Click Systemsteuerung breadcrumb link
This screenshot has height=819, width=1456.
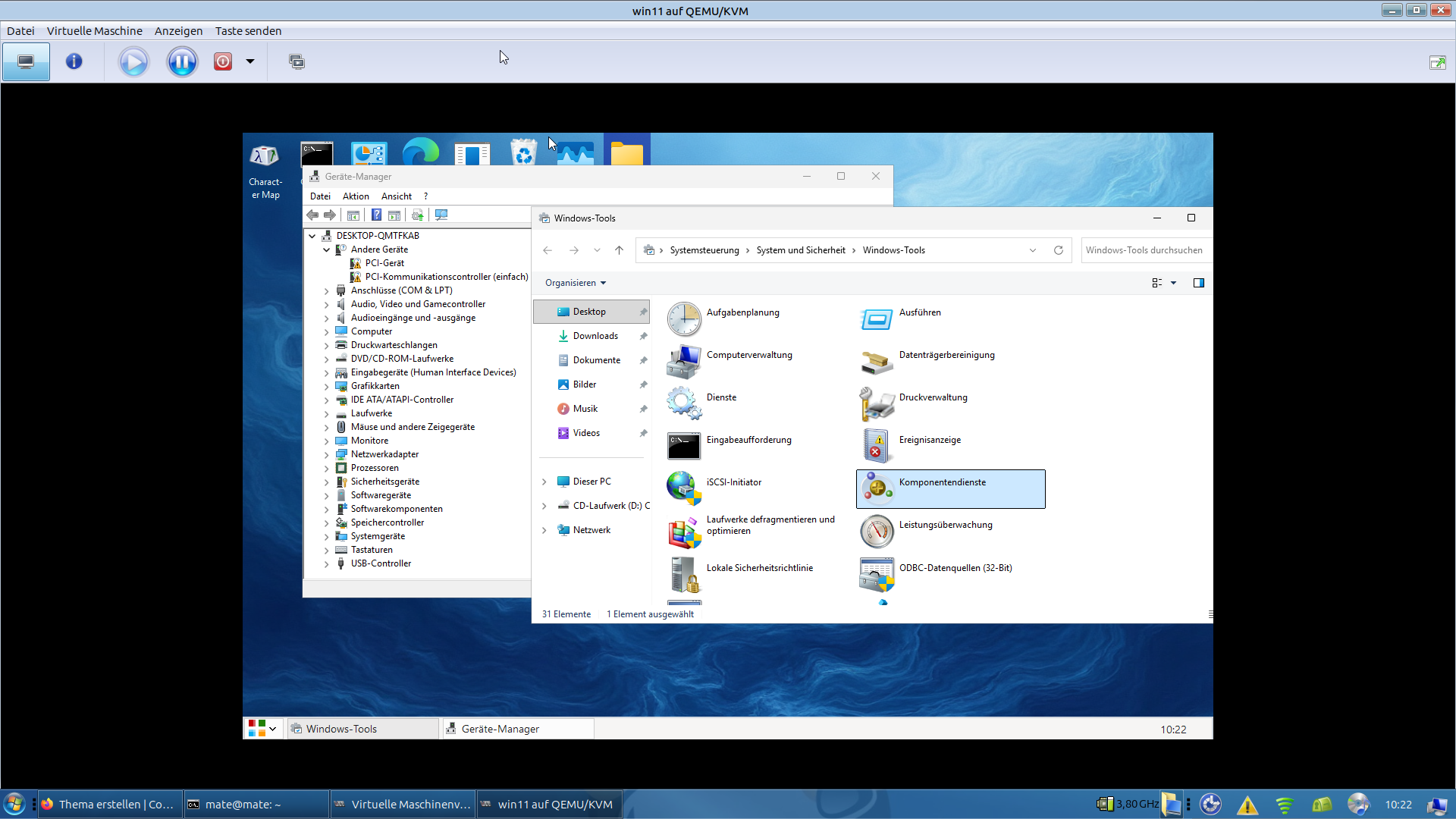[704, 250]
